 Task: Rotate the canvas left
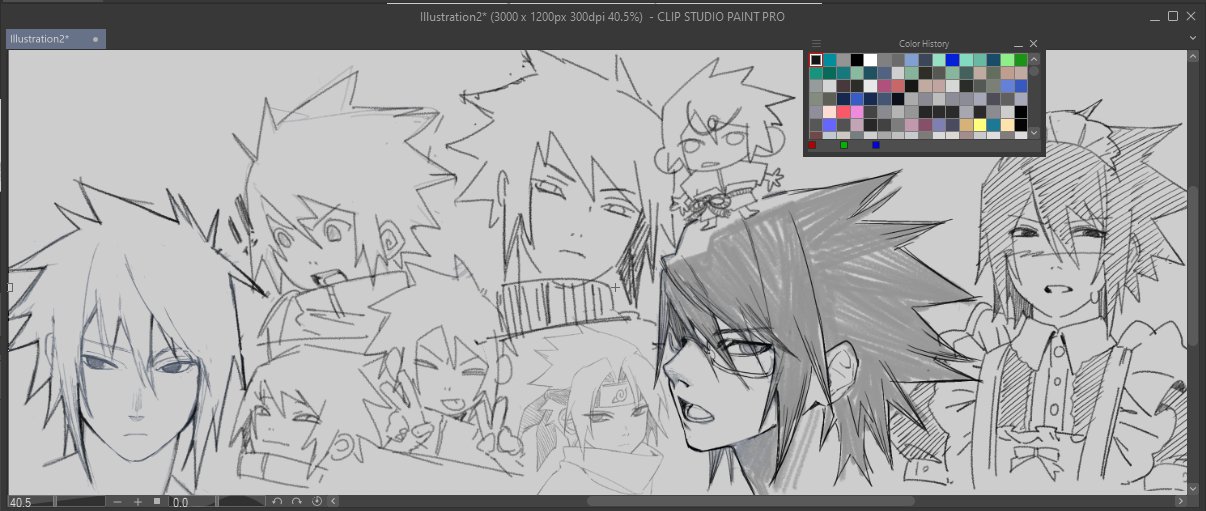click(x=277, y=502)
